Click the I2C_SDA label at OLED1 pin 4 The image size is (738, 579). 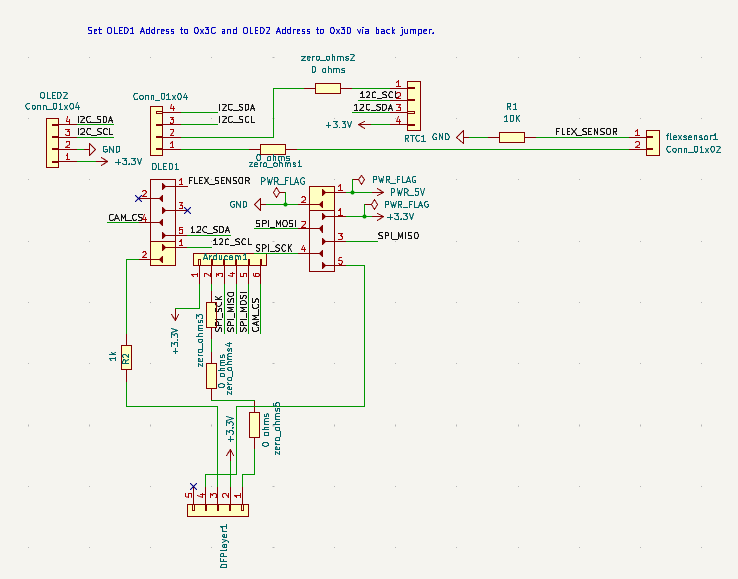tap(237, 108)
